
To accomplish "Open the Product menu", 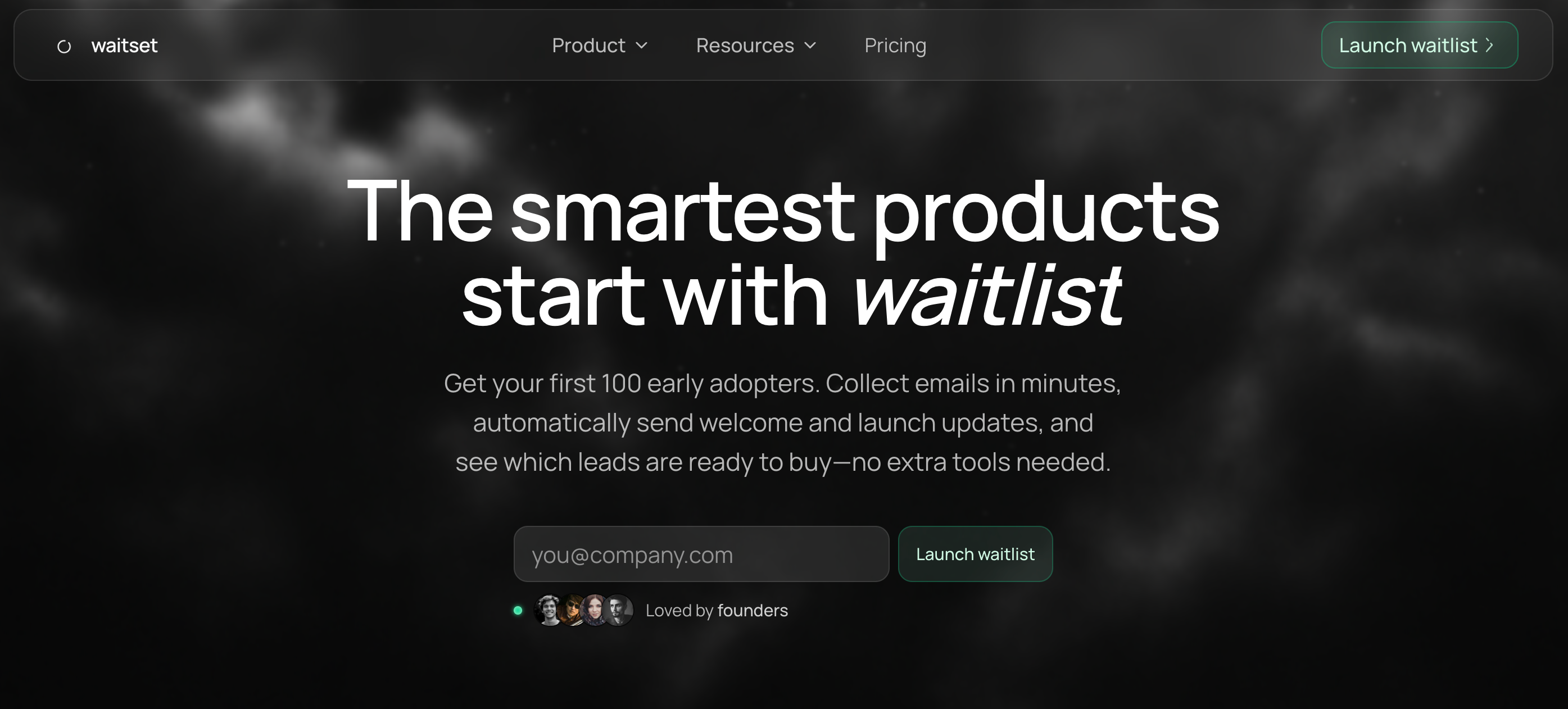I will pyautogui.click(x=600, y=46).
